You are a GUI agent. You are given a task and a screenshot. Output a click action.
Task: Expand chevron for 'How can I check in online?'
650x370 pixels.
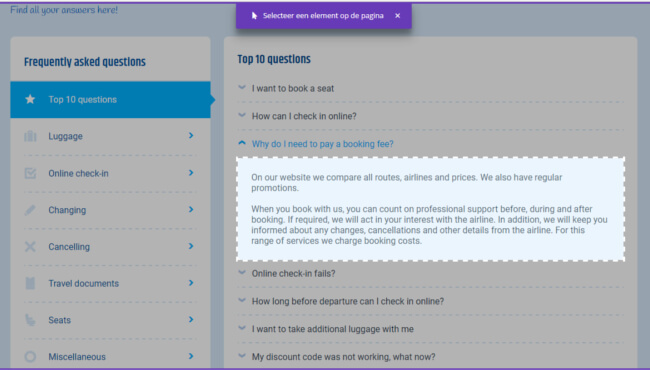pyautogui.click(x=242, y=115)
